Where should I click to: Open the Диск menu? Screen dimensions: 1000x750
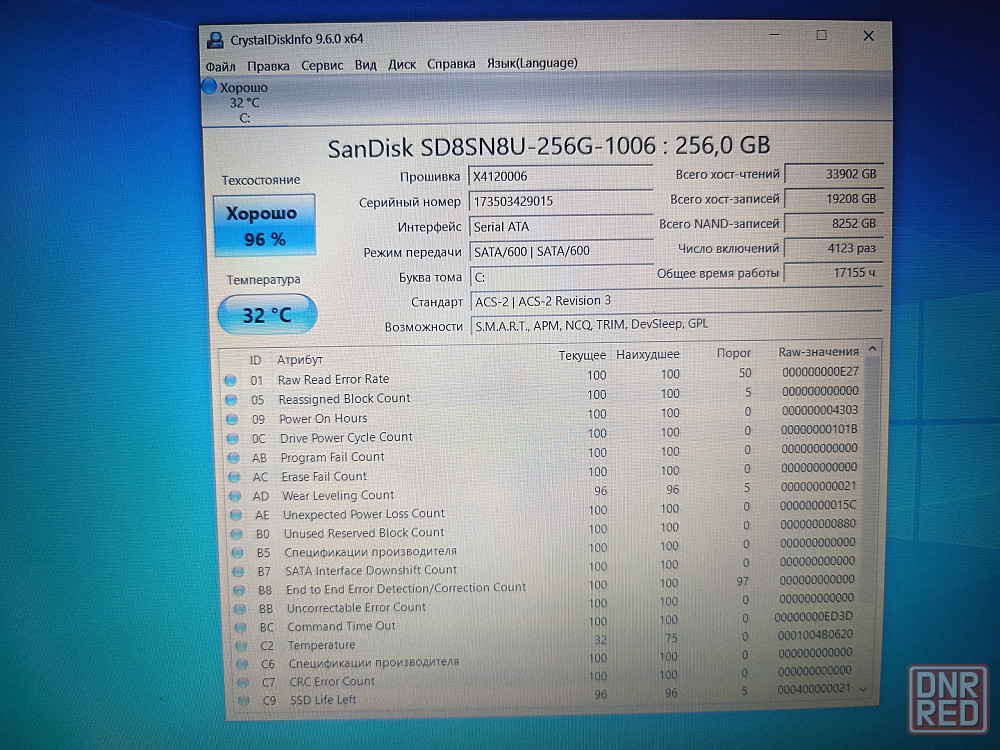point(402,64)
